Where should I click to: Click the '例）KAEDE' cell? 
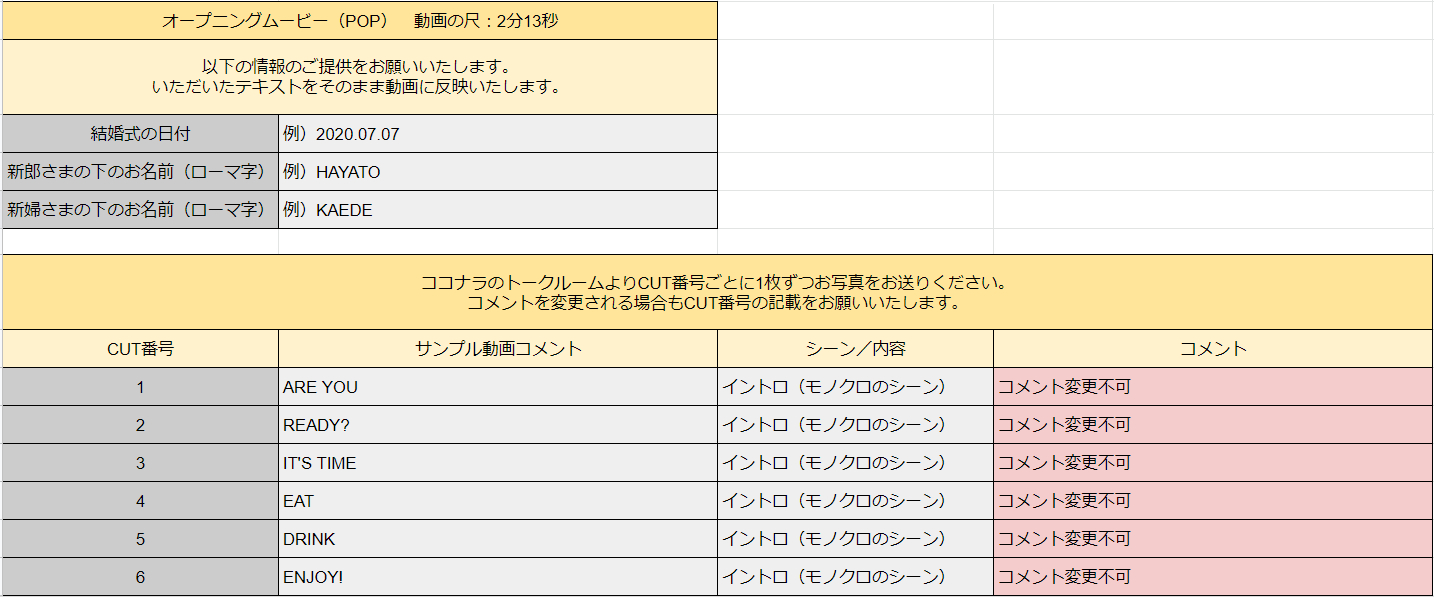(498, 210)
